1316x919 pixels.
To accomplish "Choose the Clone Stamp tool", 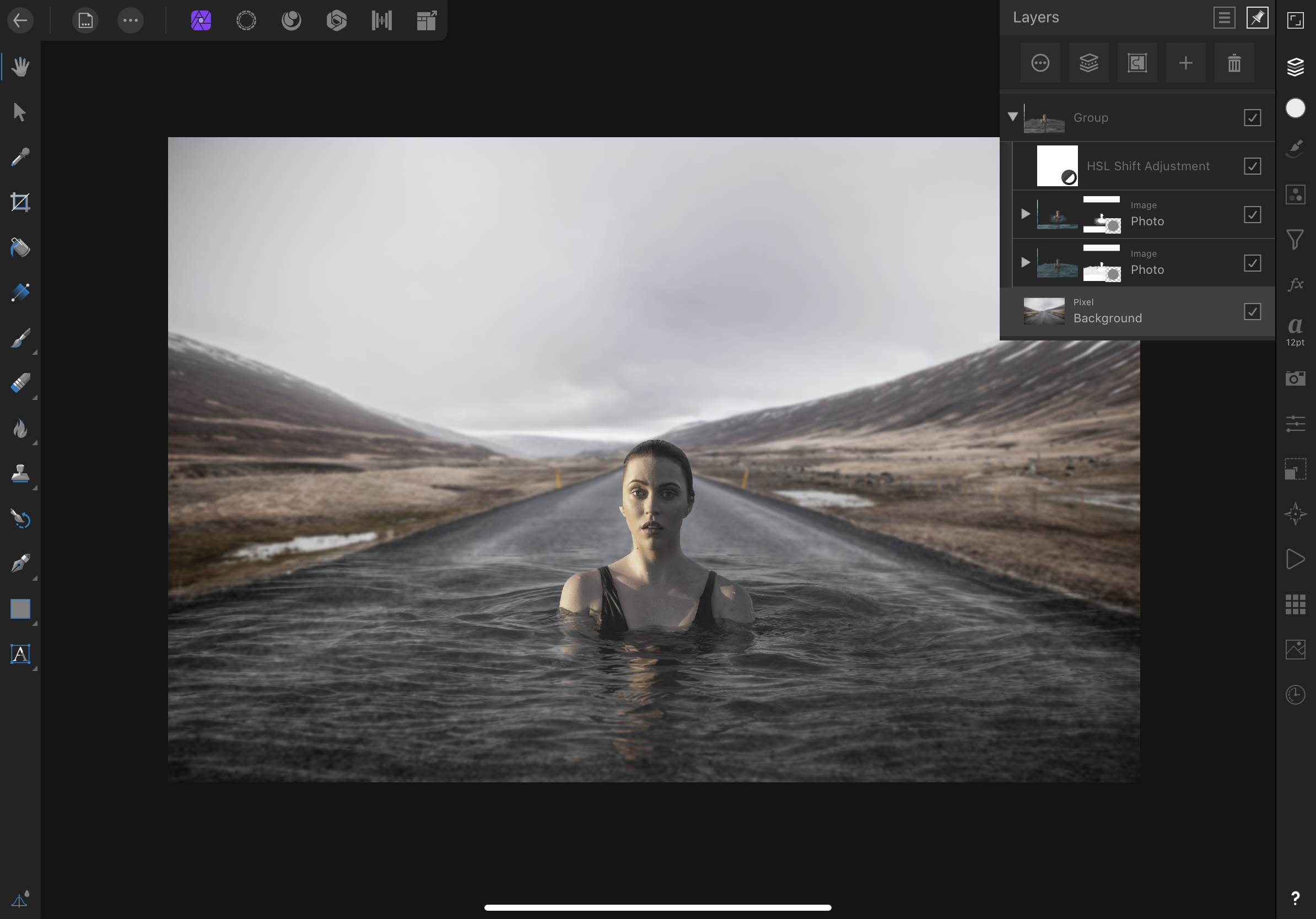I will [20, 474].
